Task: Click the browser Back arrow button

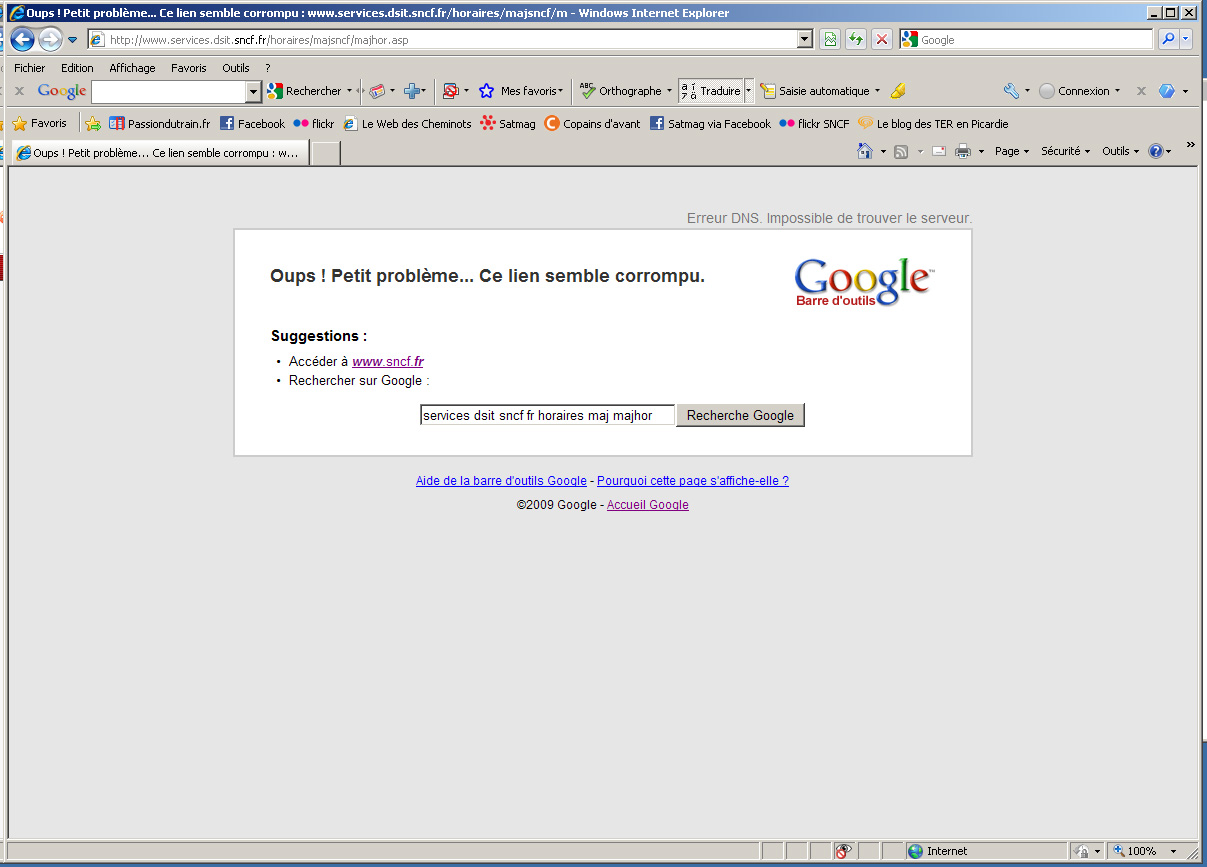Action: click(x=22, y=40)
